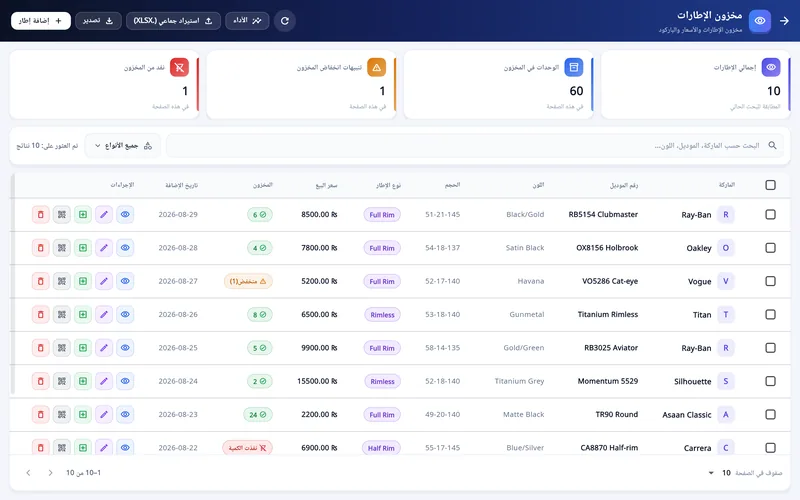Open rows per page dropdown showing 10
The image size is (800, 500).
(719, 473)
